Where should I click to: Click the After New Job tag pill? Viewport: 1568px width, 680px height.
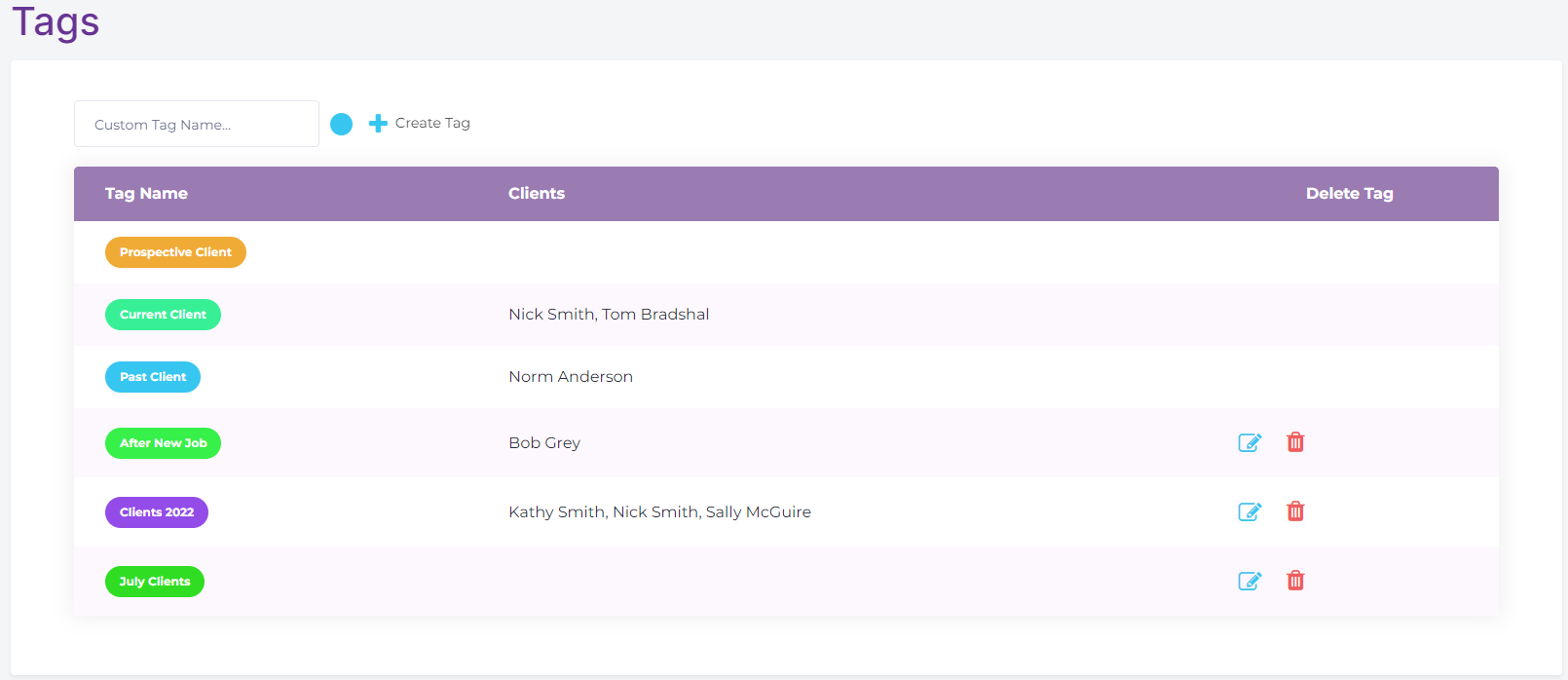pyautogui.click(x=163, y=443)
